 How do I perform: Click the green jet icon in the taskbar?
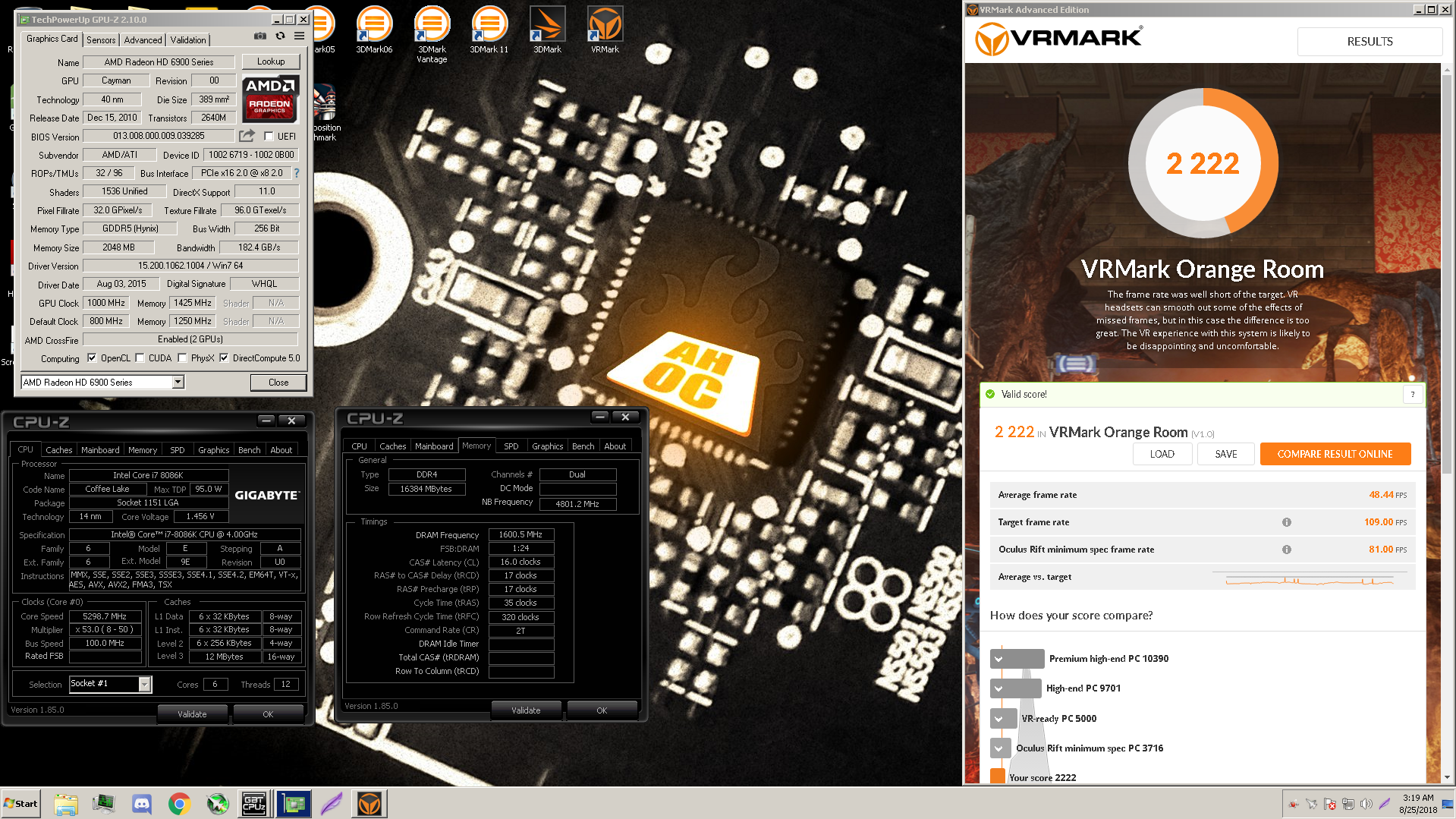pos(218,804)
